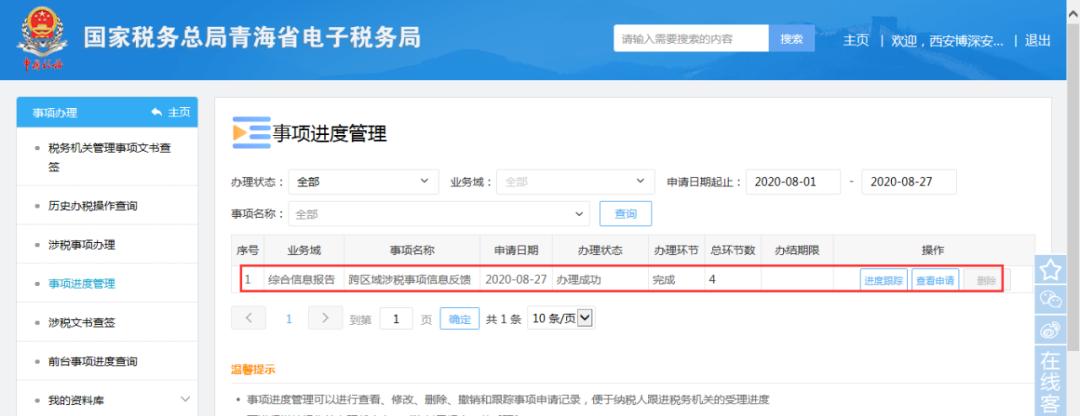Click end date field 2020-08-27

[909, 182]
